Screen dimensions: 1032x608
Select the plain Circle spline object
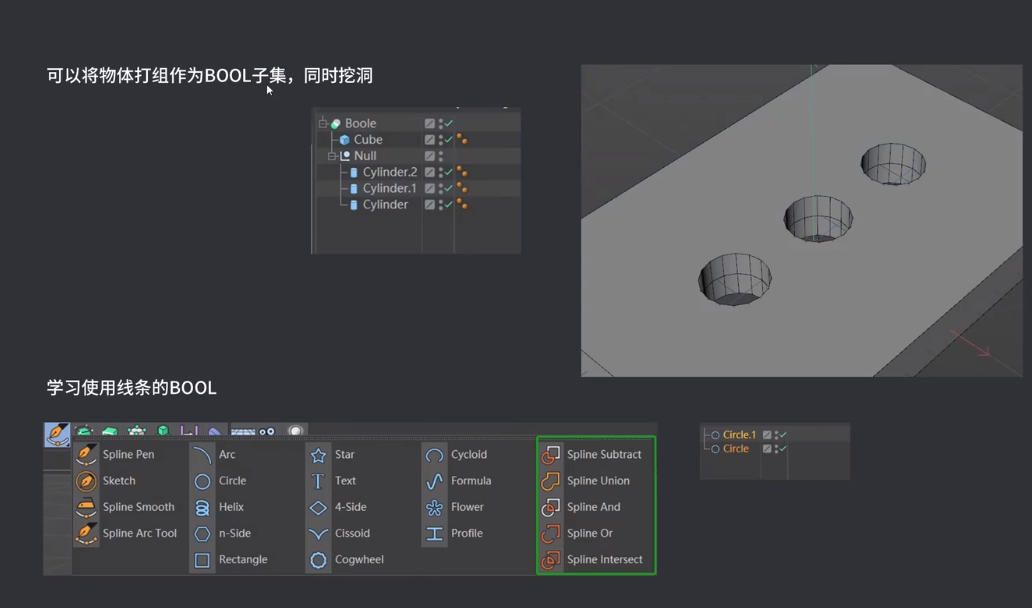pyautogui.click(x=735, y=449)
